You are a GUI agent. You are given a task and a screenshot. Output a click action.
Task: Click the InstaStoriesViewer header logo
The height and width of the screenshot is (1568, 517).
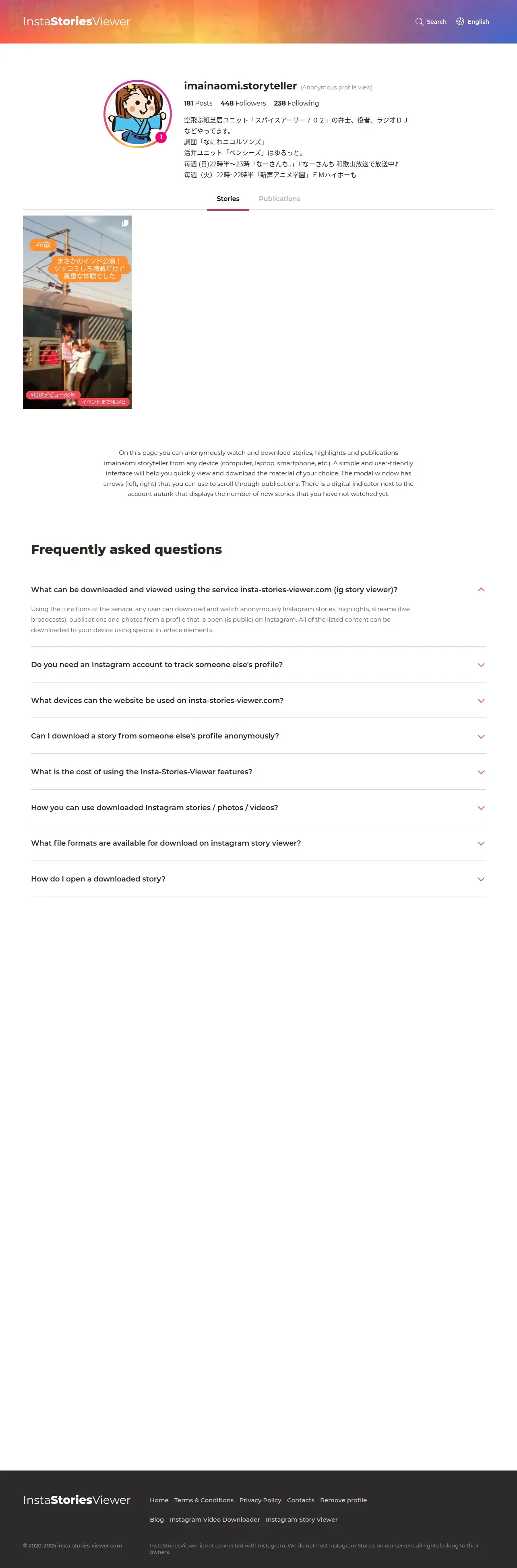77,22
